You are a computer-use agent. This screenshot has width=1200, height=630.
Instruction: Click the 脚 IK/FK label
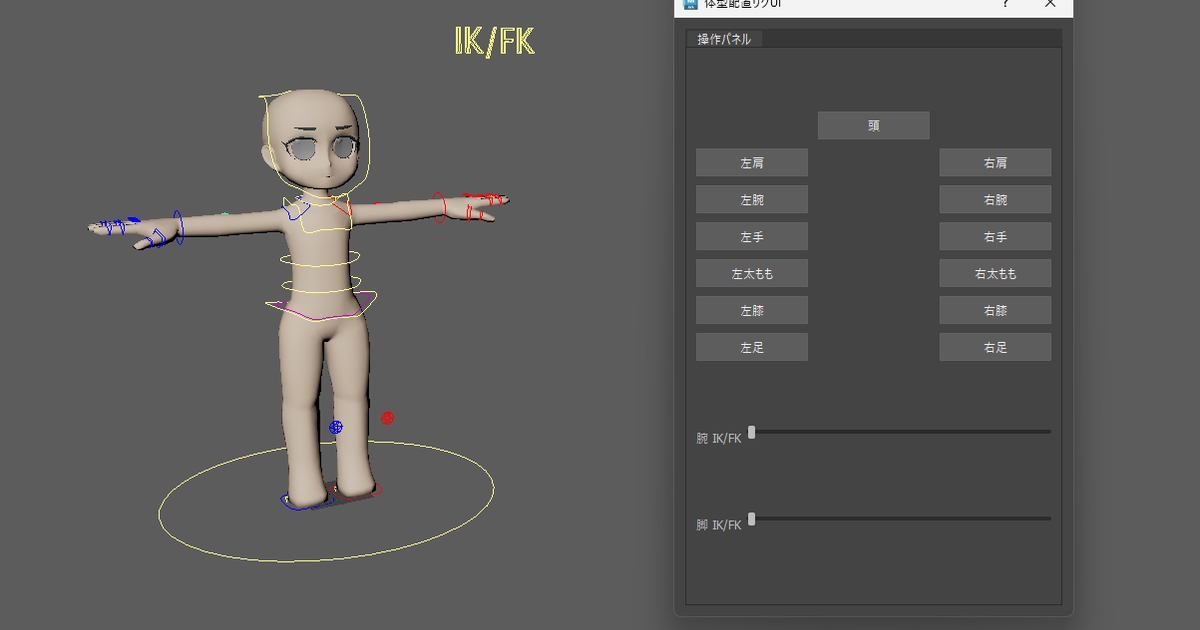(719, 525)
